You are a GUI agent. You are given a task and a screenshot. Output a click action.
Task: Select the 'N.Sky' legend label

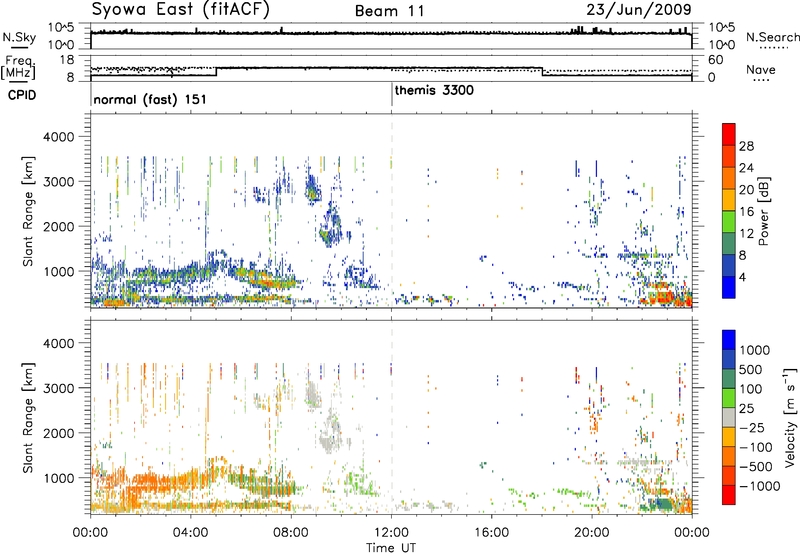point(19,37)
